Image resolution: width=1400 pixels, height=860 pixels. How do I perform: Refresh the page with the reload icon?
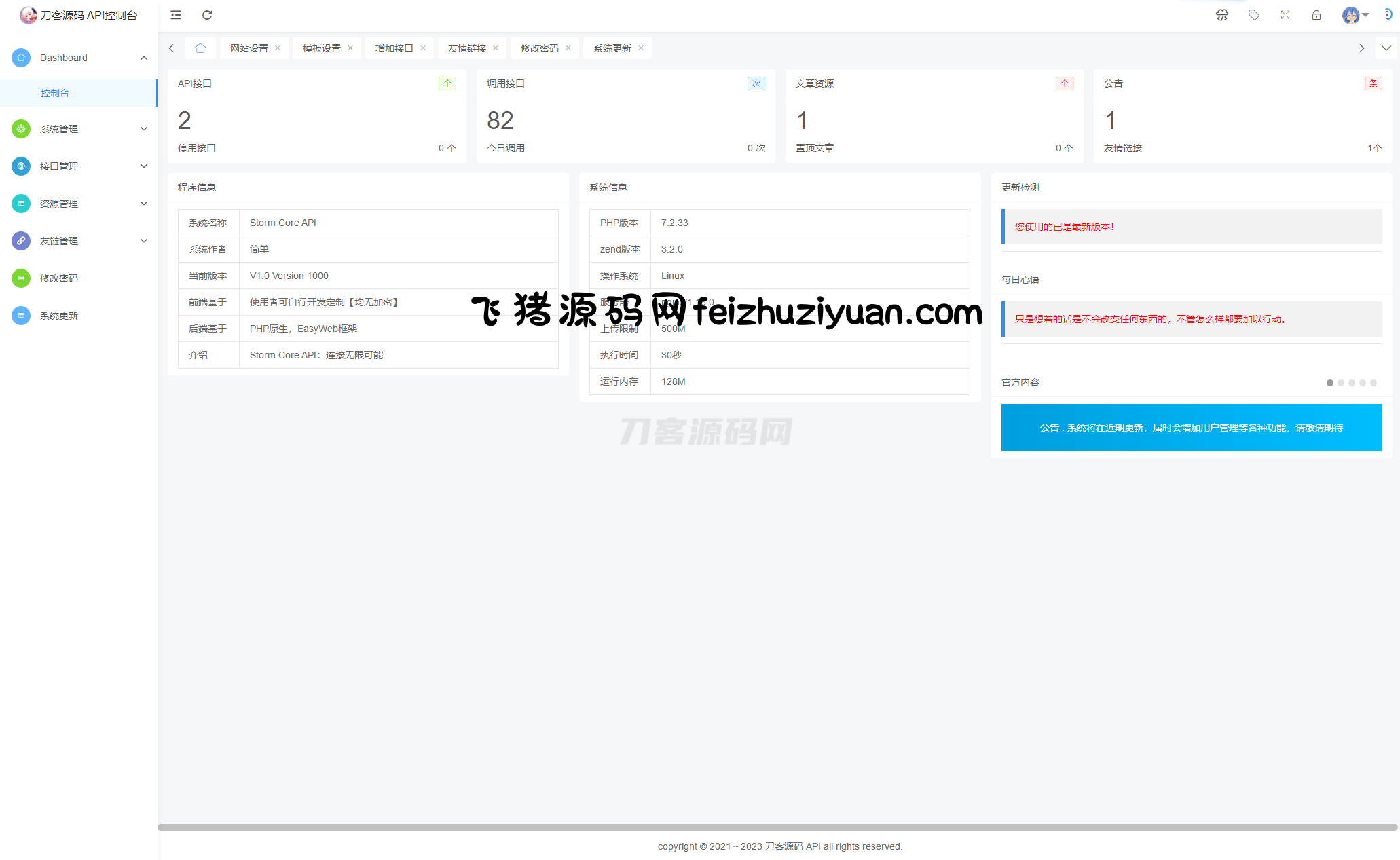tap(207, 15)
